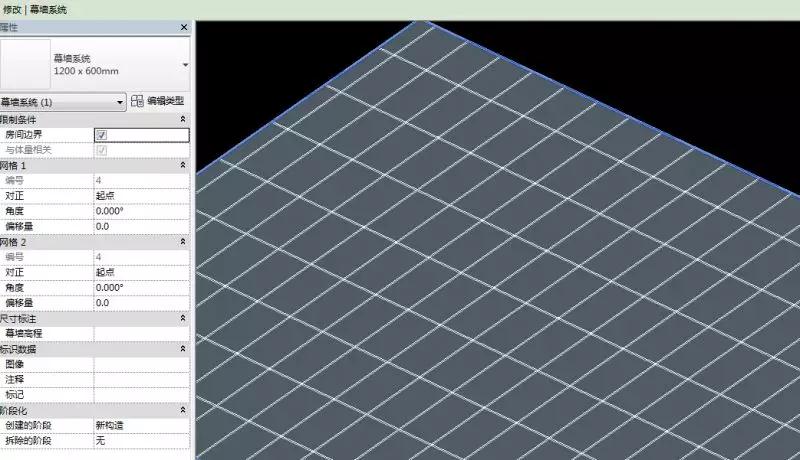Image resolution: width=800 pixels, height=460 pixels.
Task: Collapse the Dimensions (尺寸标注) section
Action: coord(183,318)
